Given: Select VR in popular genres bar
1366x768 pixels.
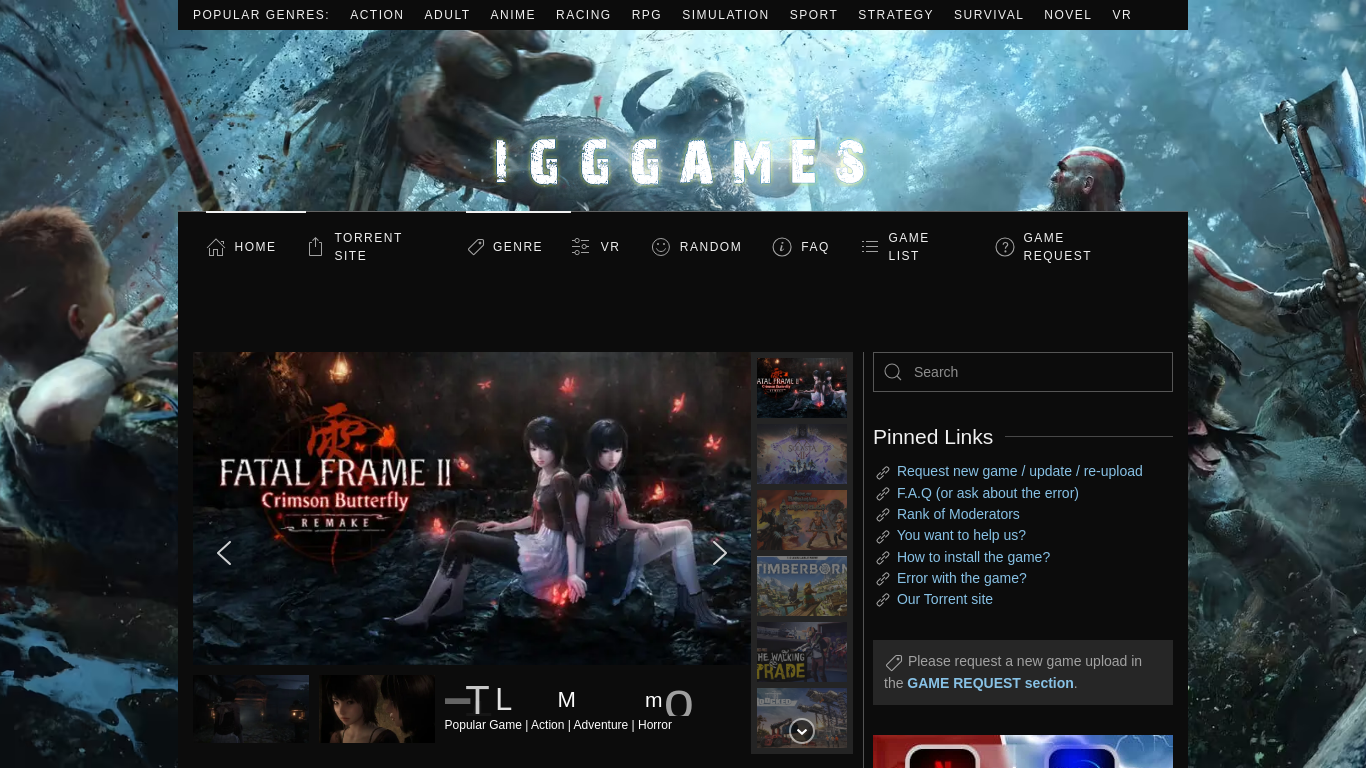Looking at the screenshot, I should (1122, 15).
